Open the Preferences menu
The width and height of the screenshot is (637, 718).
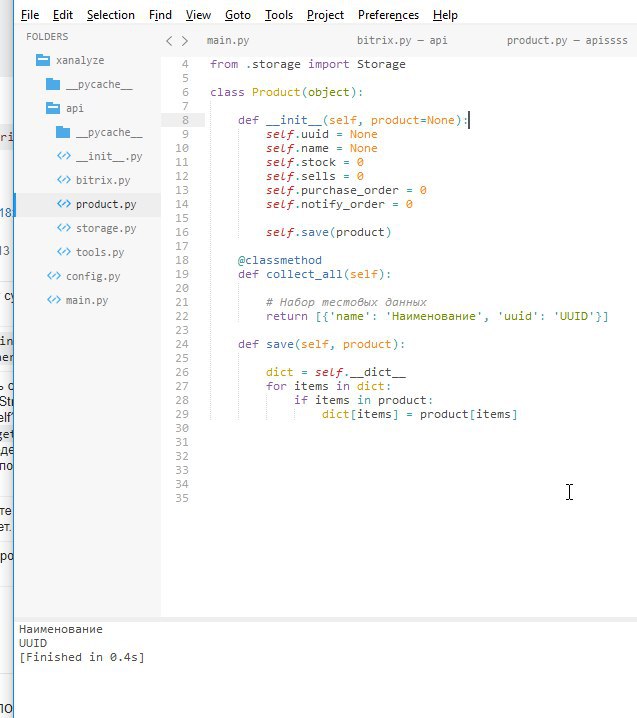[388, 15]
